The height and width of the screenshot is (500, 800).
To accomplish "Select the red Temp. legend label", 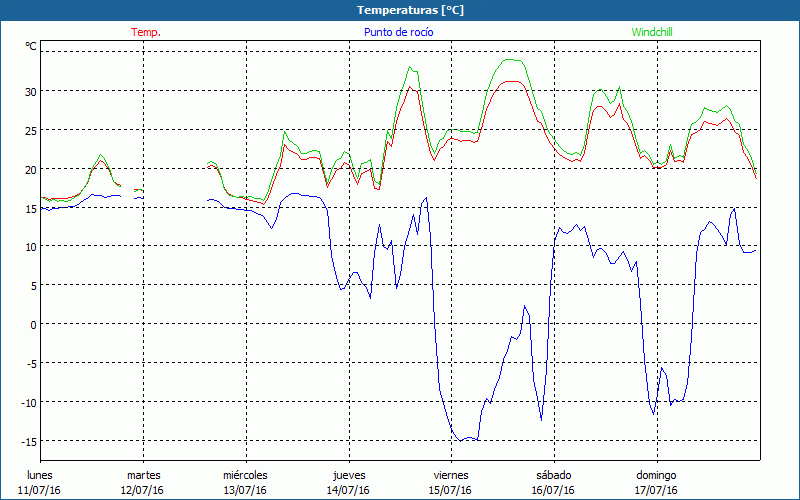I will pyautogui.click(x=146, y=32).
